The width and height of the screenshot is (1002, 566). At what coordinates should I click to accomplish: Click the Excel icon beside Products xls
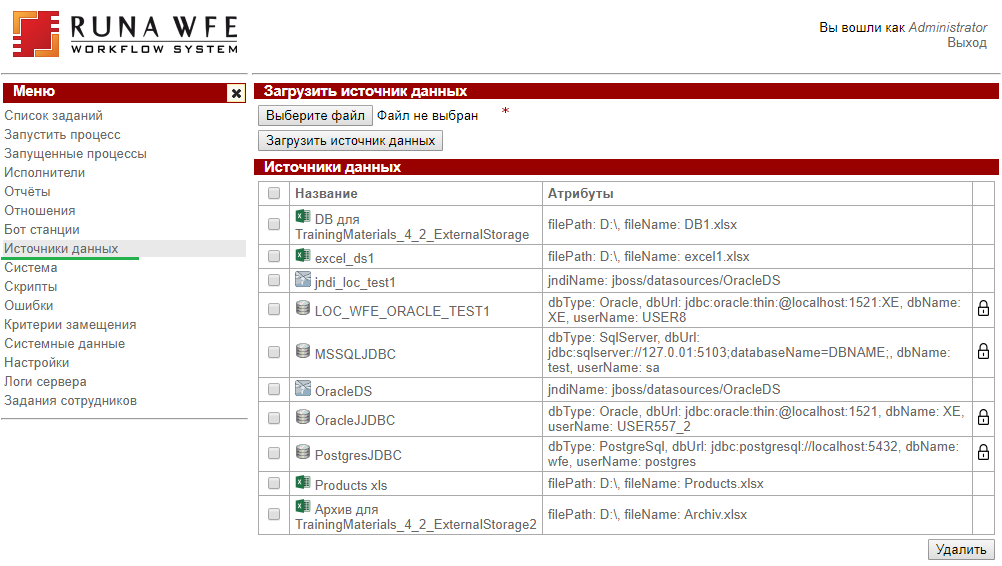pyautogui.click(x=303, y=482)
